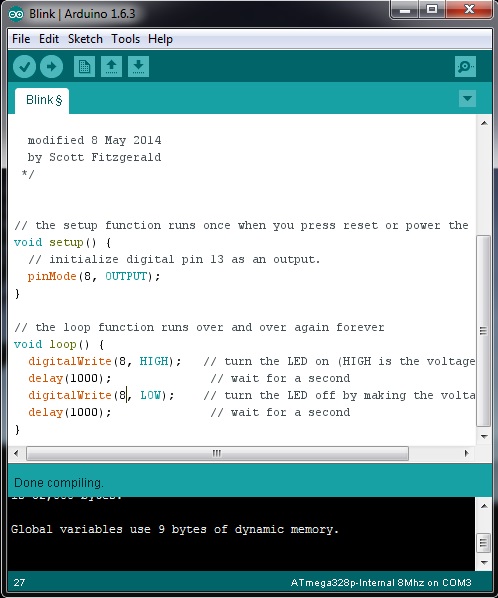The height and width of the screenshot is (598, 498).
Task: Click the 'void setup() {' line
Action: point(63,243)
